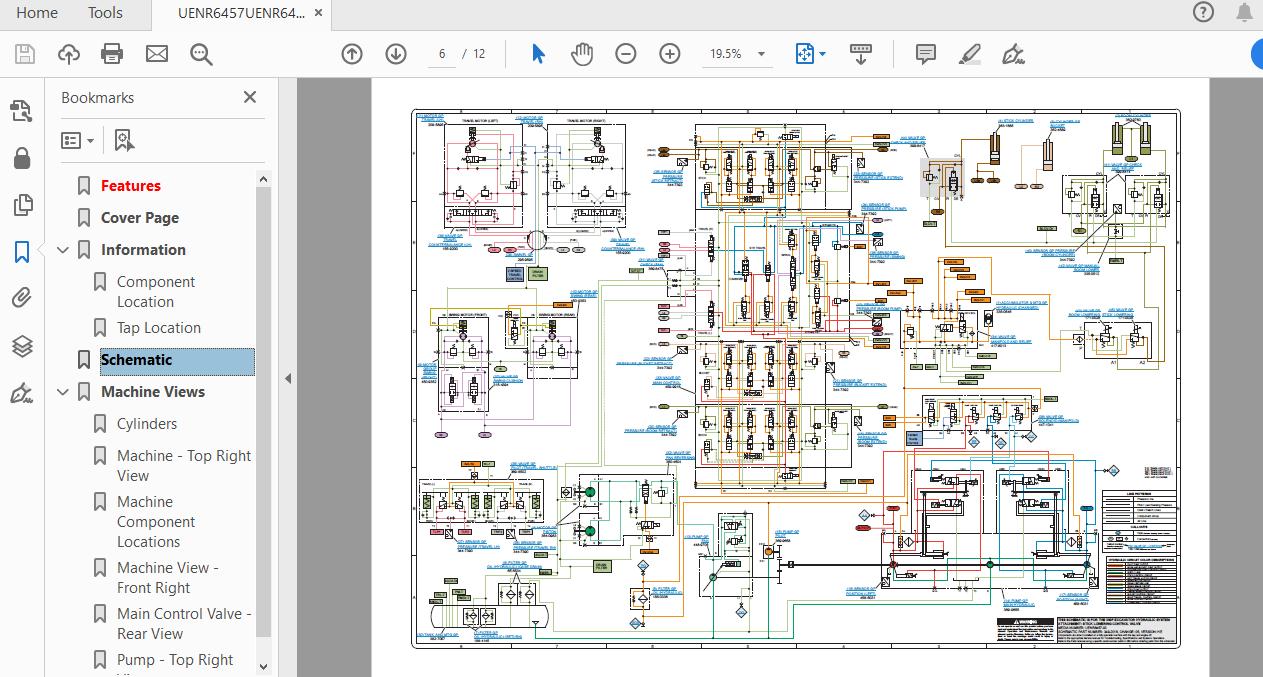This screenshot has height=677, width=1263.
Task: Click the Print file icon
Action: coord(112,54)
